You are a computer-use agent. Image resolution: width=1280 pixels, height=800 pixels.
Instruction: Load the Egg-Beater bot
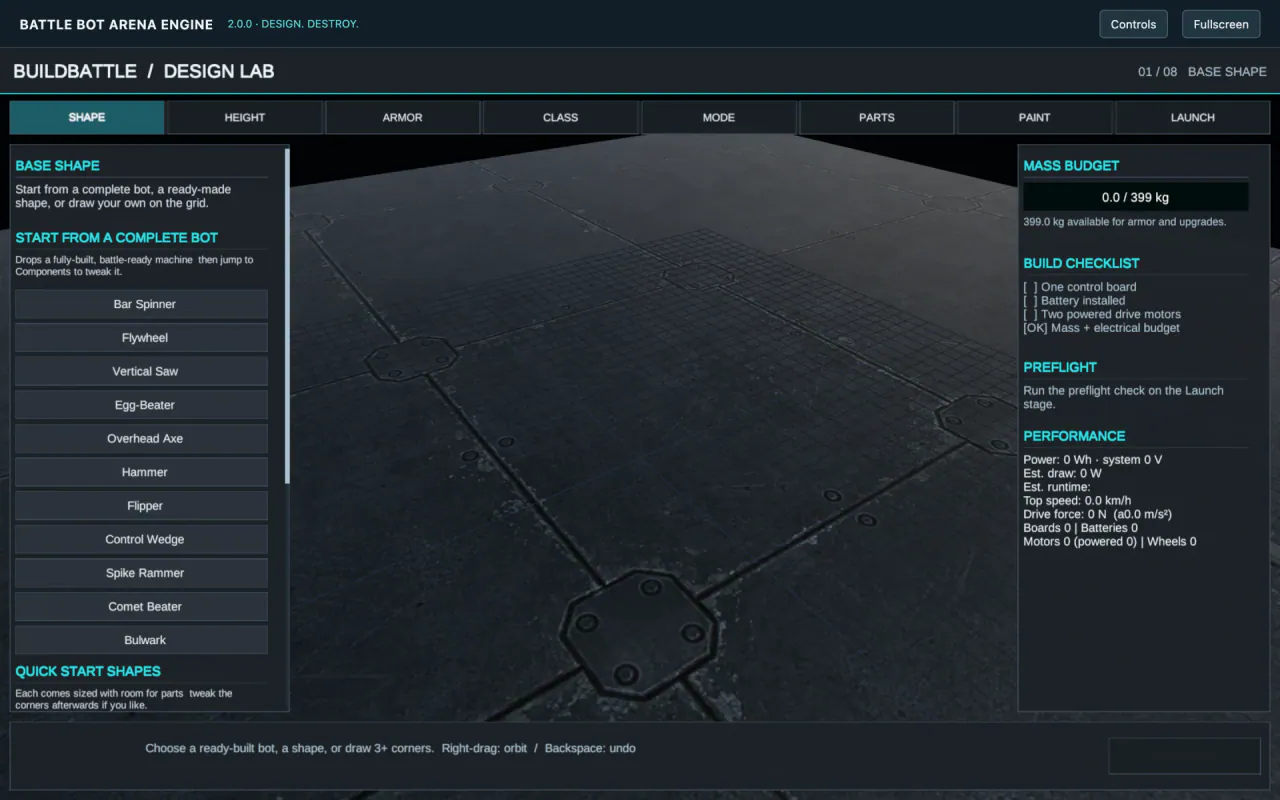tap(141, 405)
